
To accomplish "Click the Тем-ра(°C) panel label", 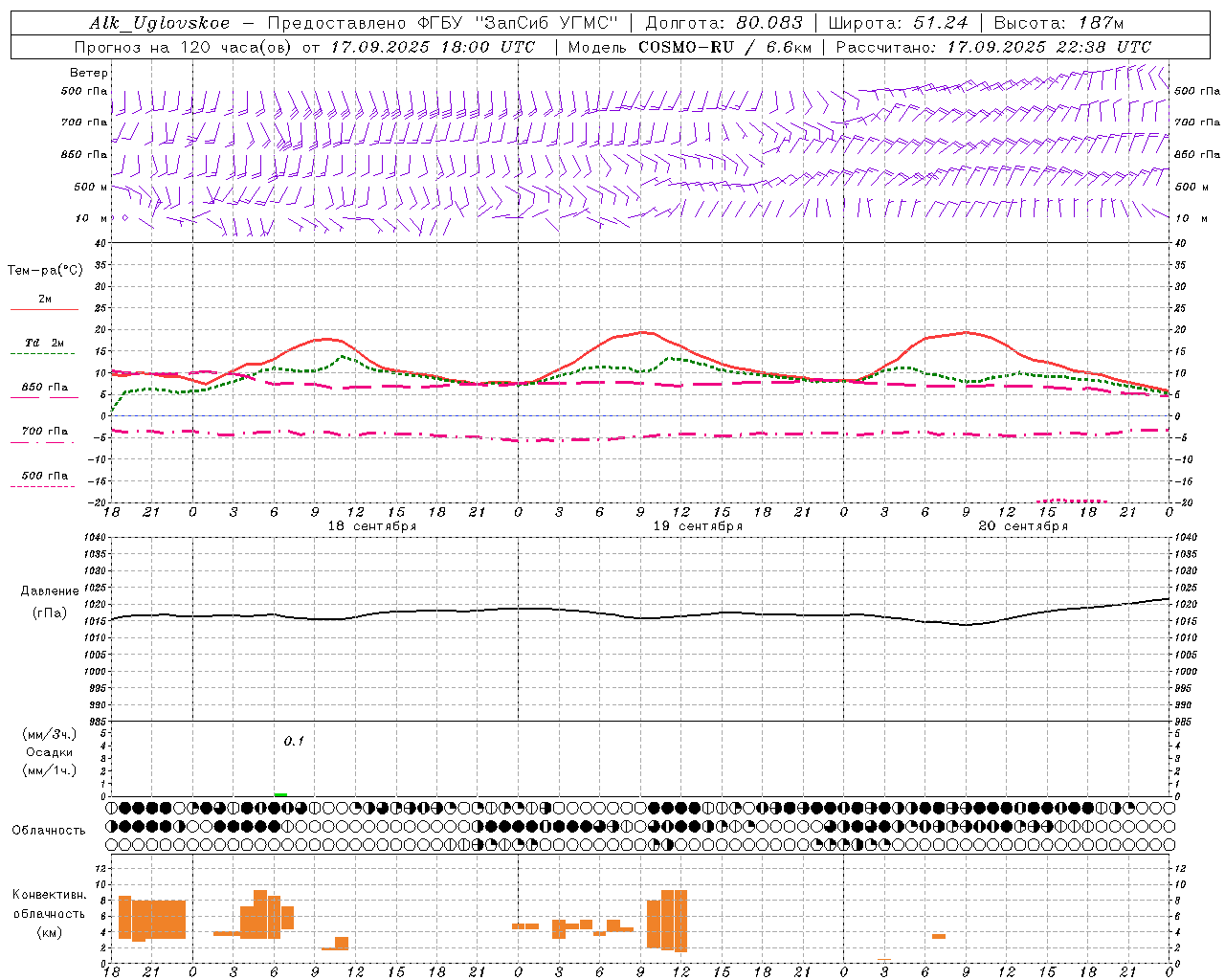I will pyautogui.click(x=45, y=271).
